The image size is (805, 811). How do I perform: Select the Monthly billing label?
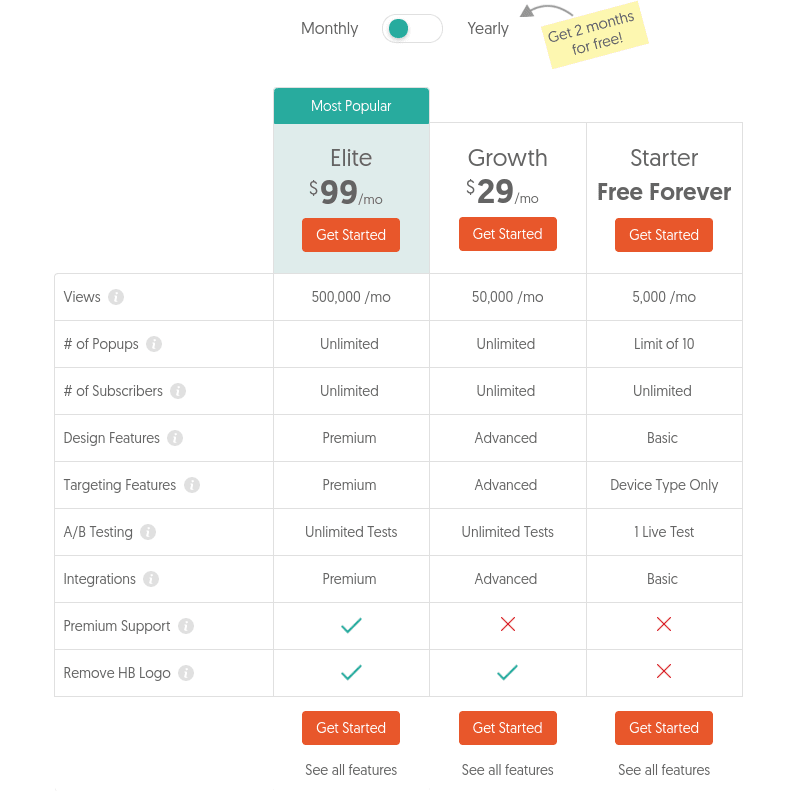[x=330, y=28]
